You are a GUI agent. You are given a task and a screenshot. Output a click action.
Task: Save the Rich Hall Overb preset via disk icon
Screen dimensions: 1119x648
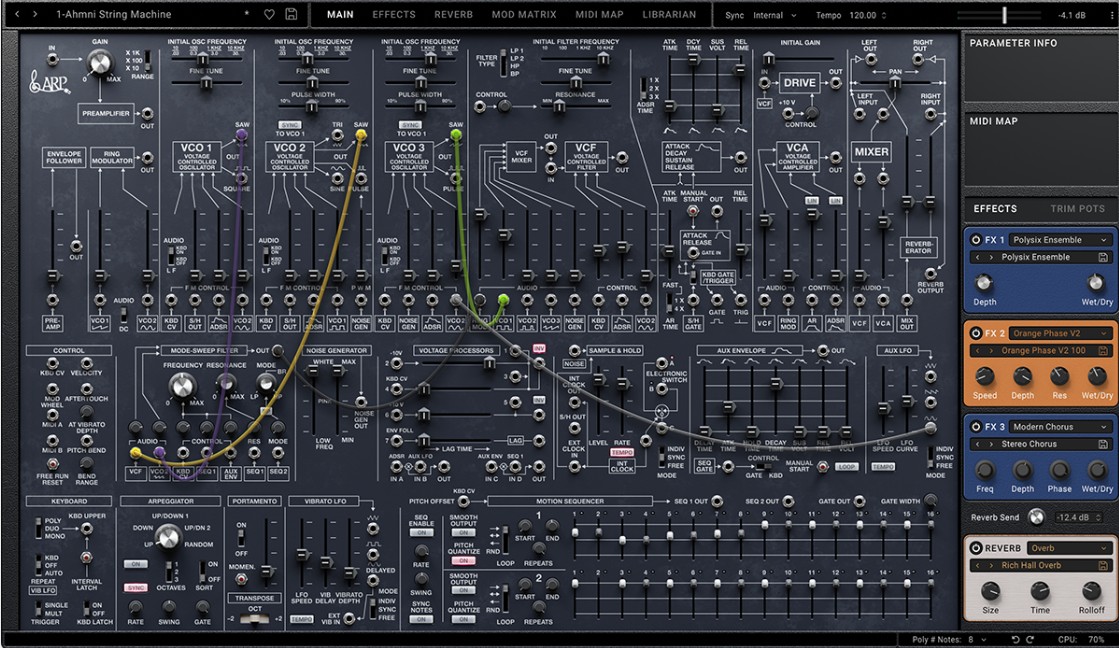click(x=1103, y=565)
